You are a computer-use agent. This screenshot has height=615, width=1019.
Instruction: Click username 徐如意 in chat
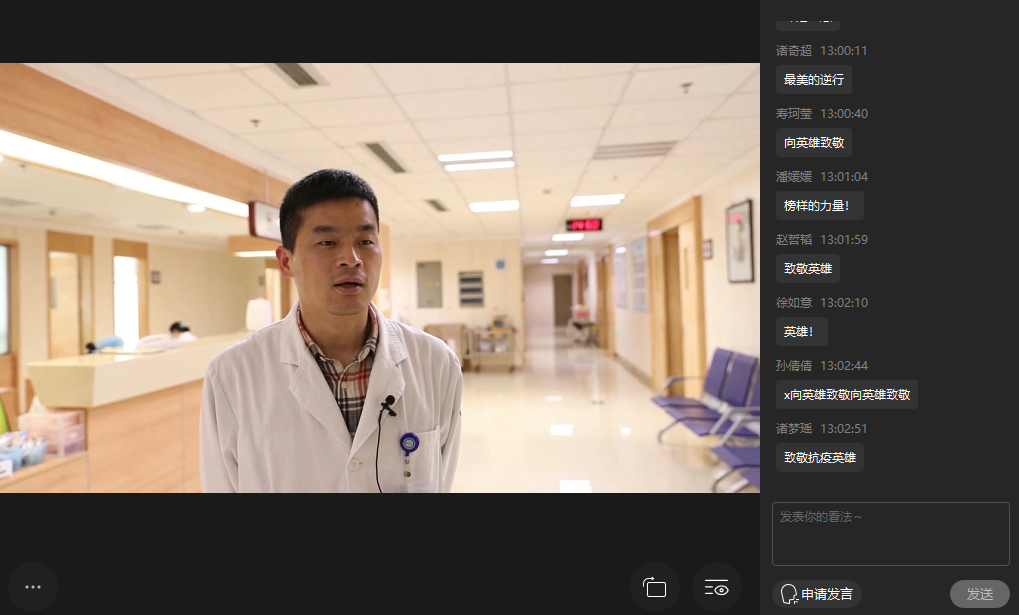tap(794, 302)
